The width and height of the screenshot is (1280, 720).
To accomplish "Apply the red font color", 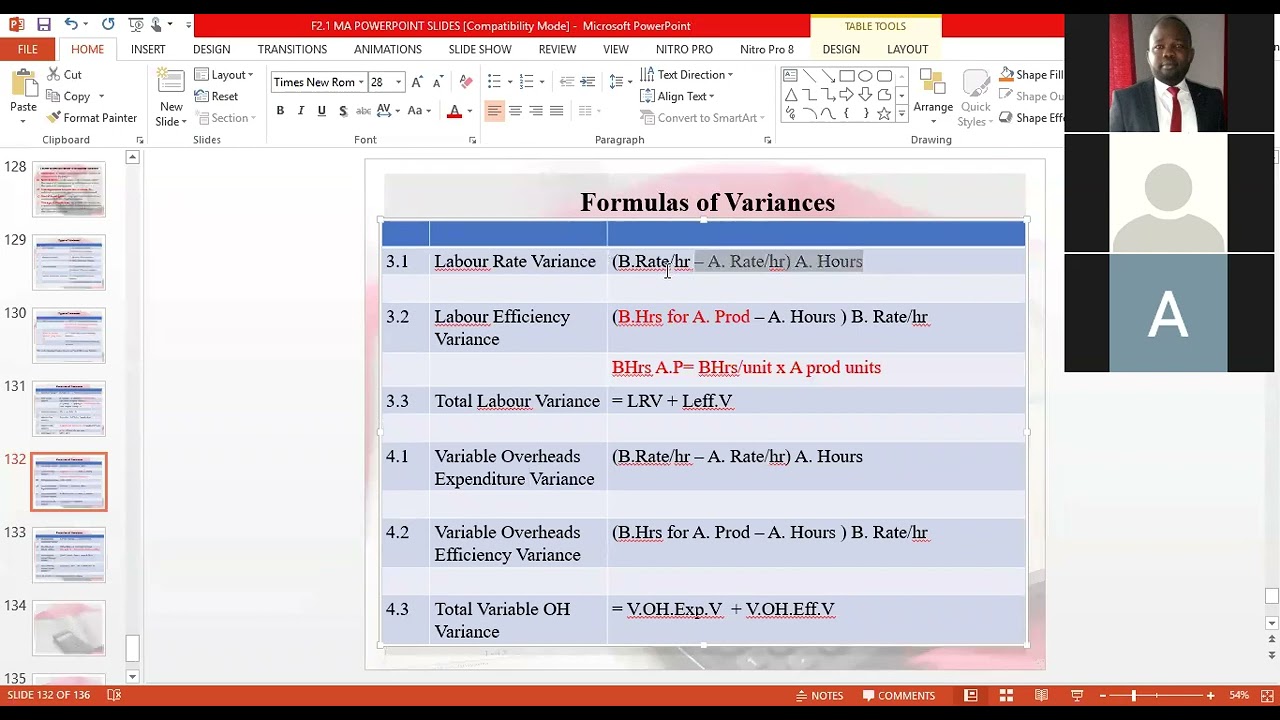I will tap(454, 111).
